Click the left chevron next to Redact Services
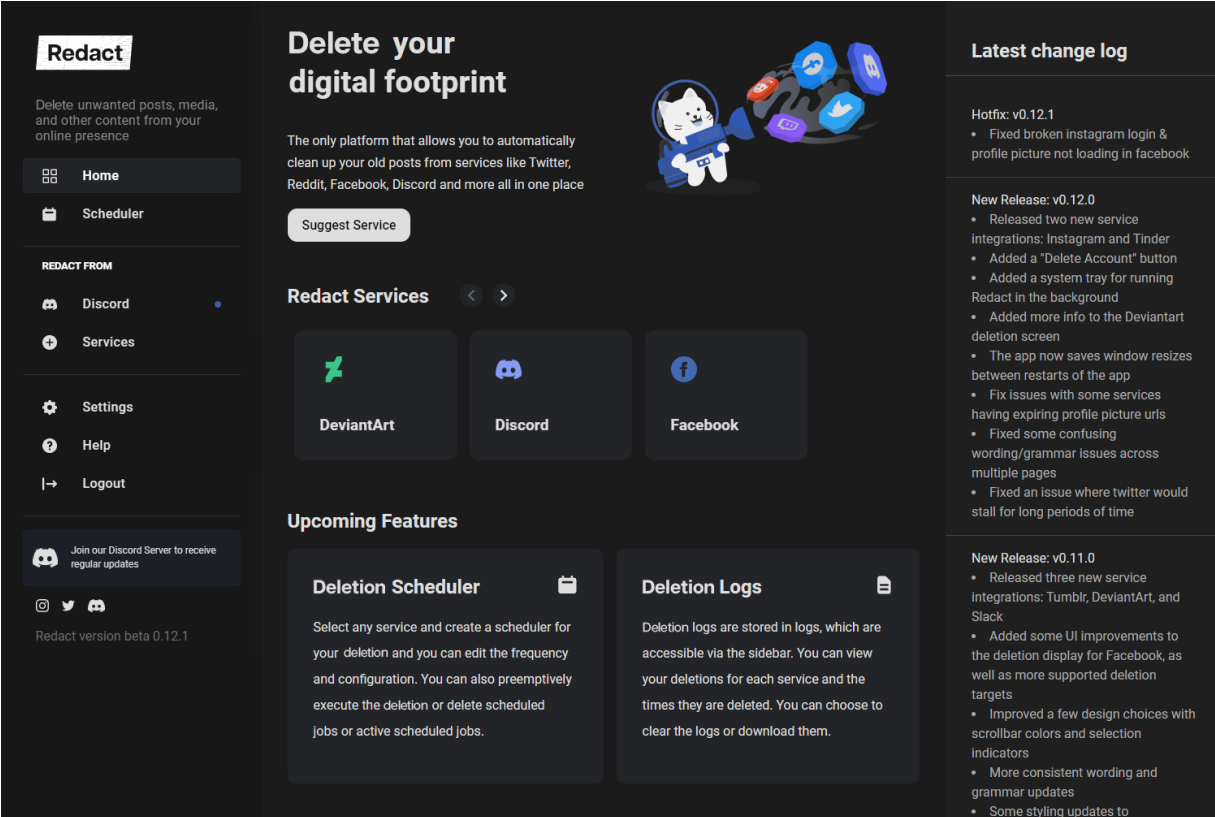 click(471, 295)
